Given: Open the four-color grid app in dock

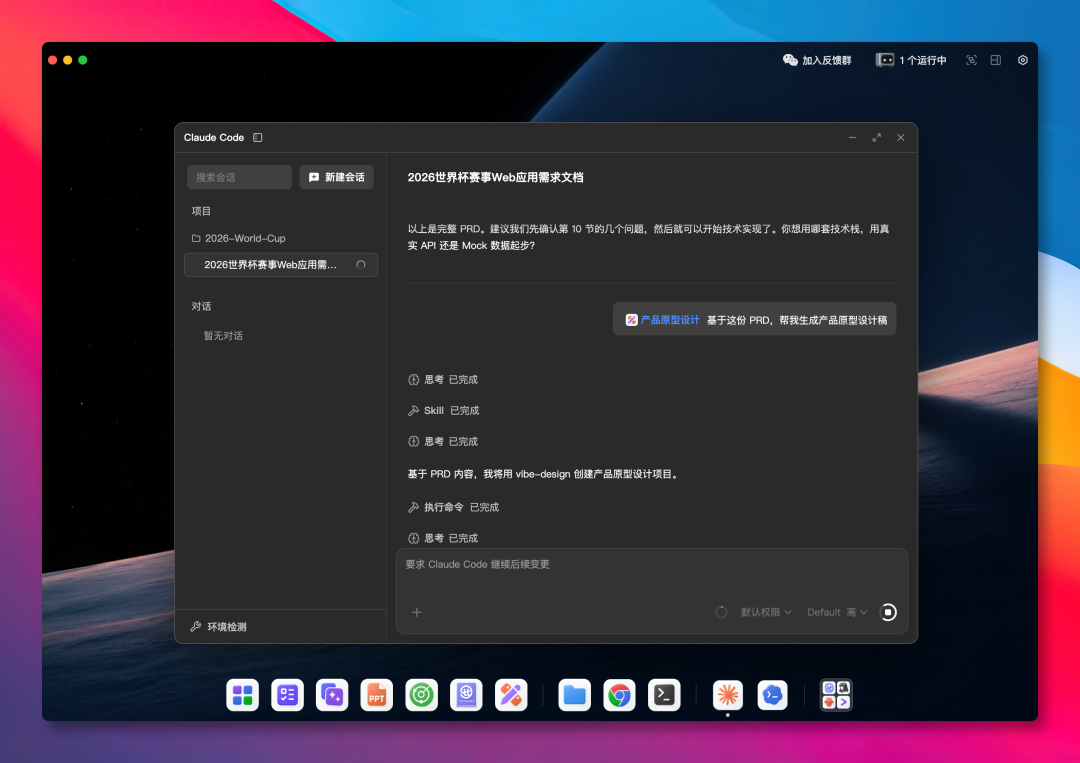Looking at the screenshot, I should tap(242, 696).
